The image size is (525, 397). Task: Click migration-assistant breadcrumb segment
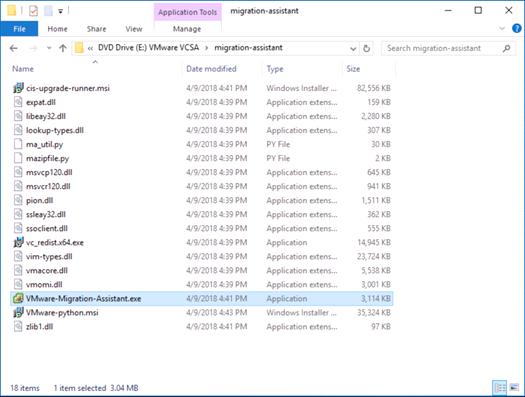click(x=248, y=48)
